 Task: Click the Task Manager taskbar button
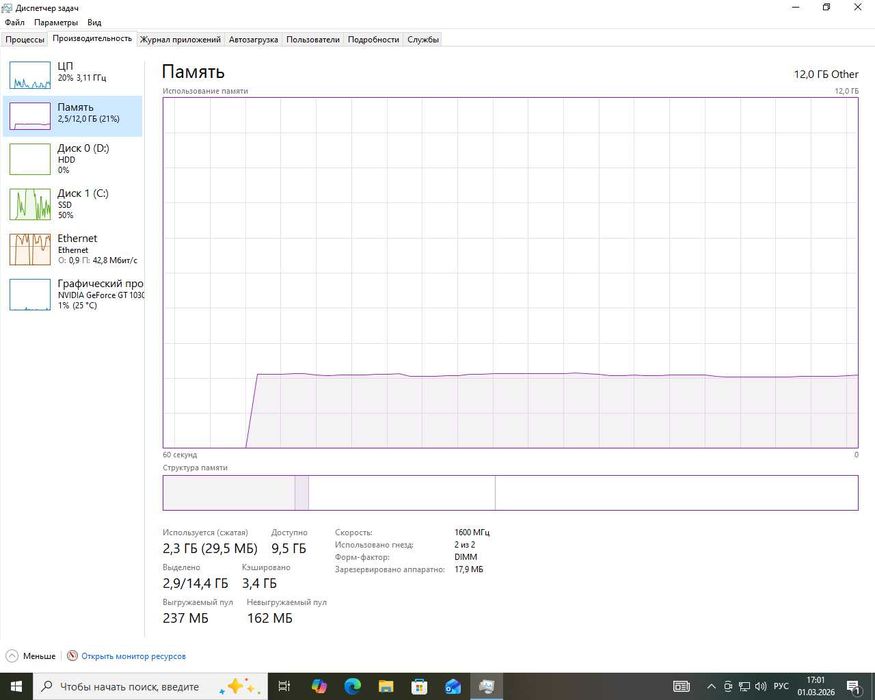[487, 687]
